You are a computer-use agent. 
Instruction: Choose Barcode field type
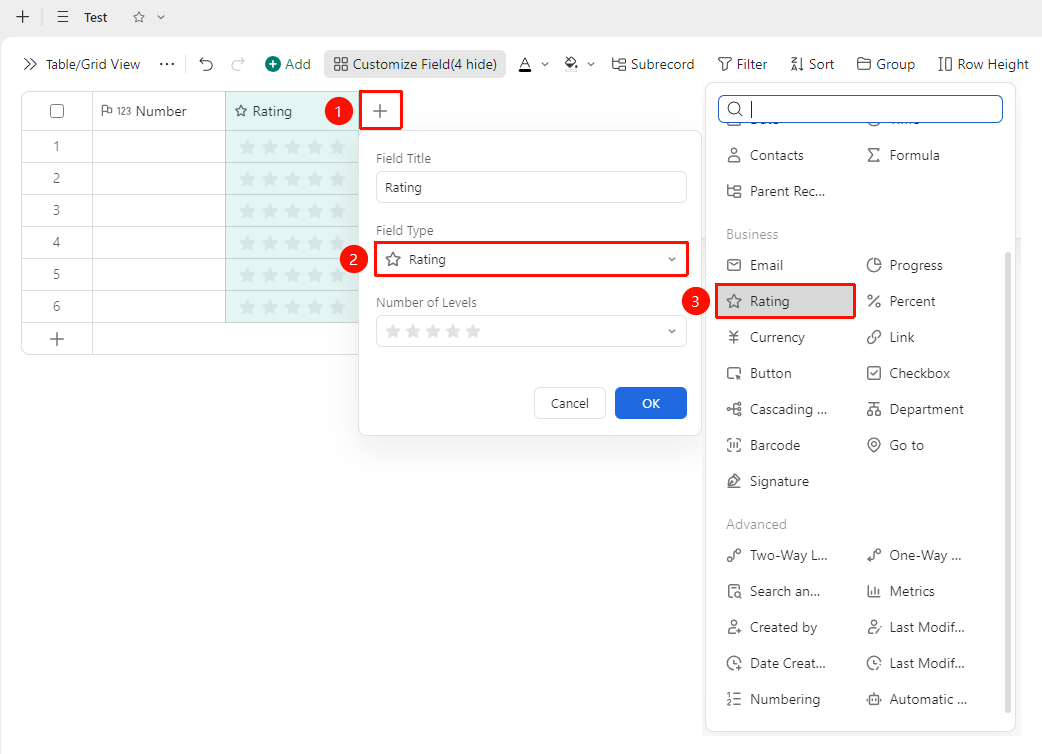click(763, 446)
